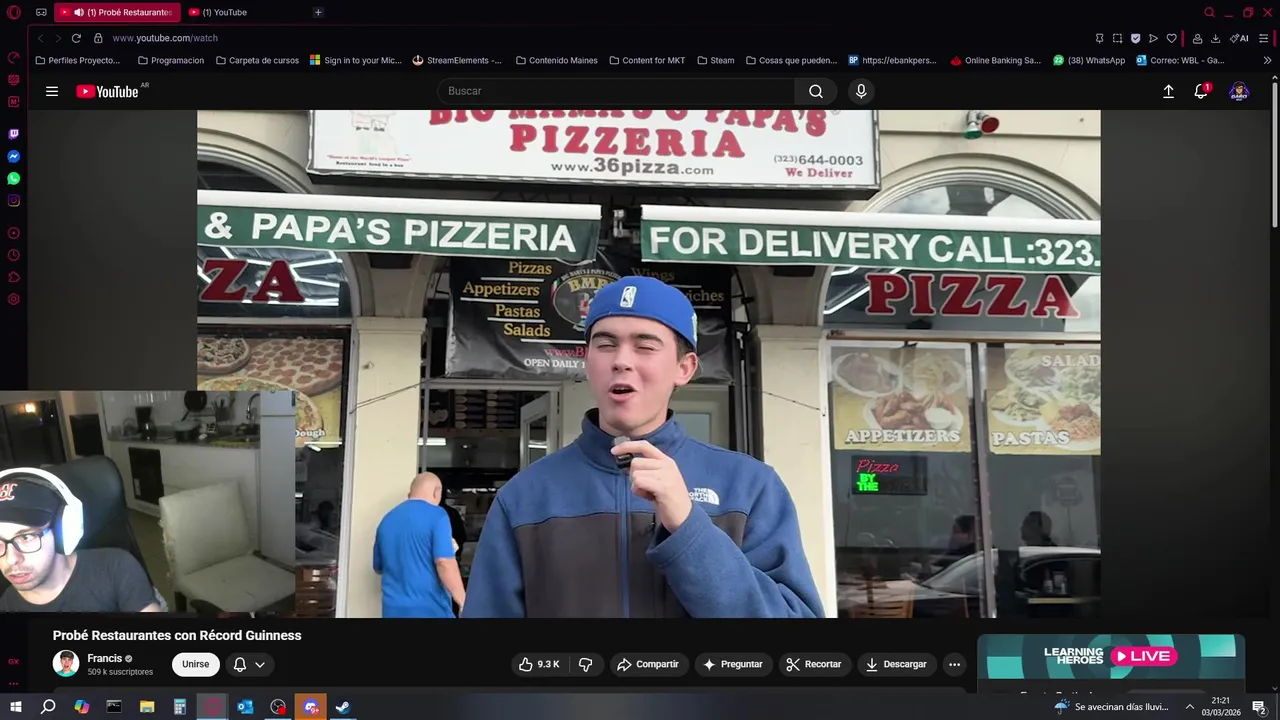This screenshot has height=720, width=1280.
Task: Dislike the video
Action: pyautogui.click(x=586, y=664)
